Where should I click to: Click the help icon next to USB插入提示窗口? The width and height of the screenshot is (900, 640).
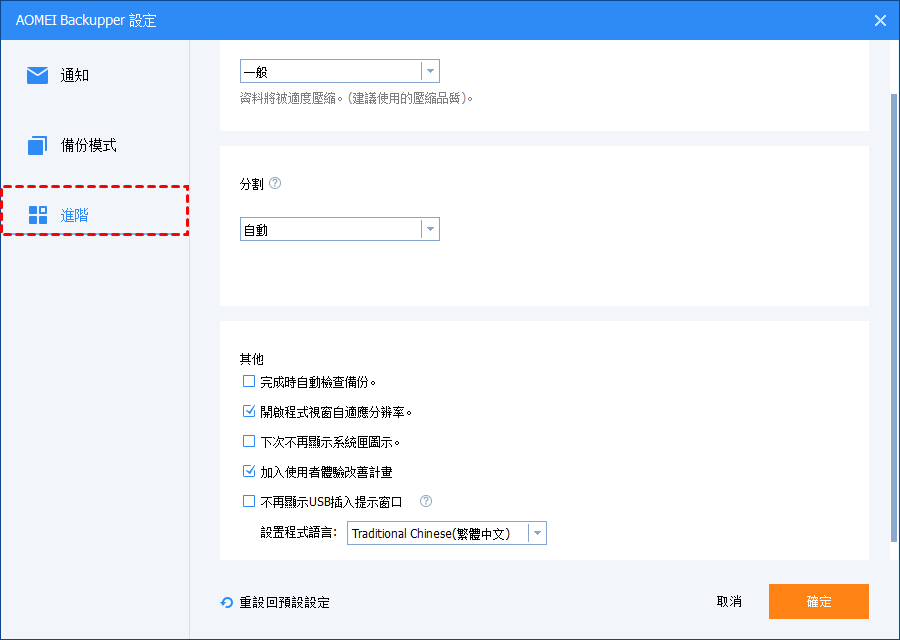coord(425,501)
